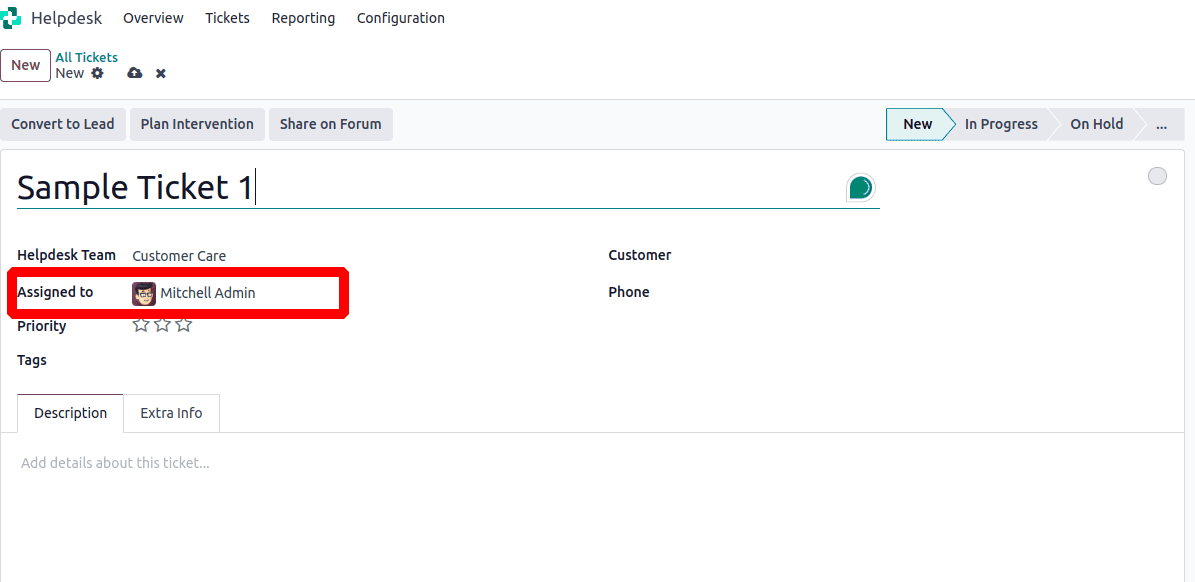
Task: Click the Priority field label
Action: pos(42,326)
